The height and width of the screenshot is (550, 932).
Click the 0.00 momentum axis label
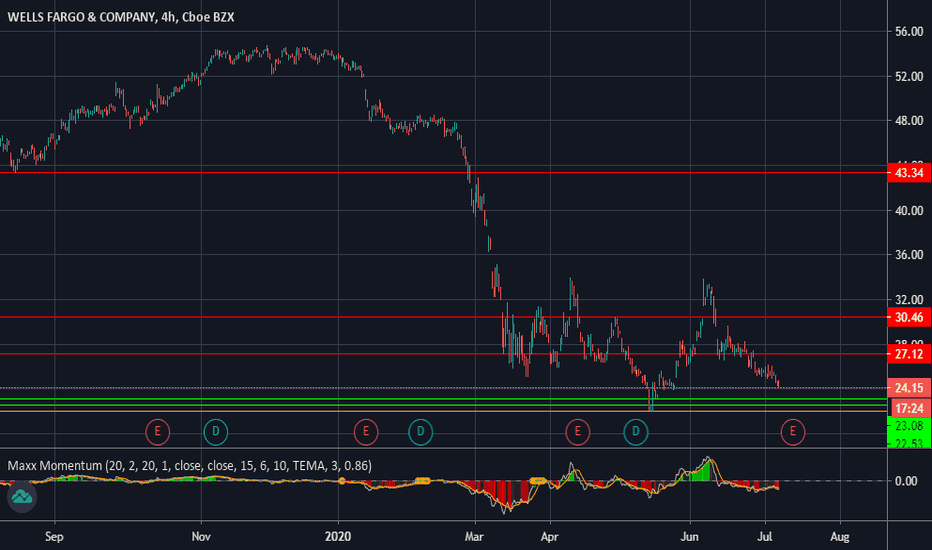[x=906, y=481]
